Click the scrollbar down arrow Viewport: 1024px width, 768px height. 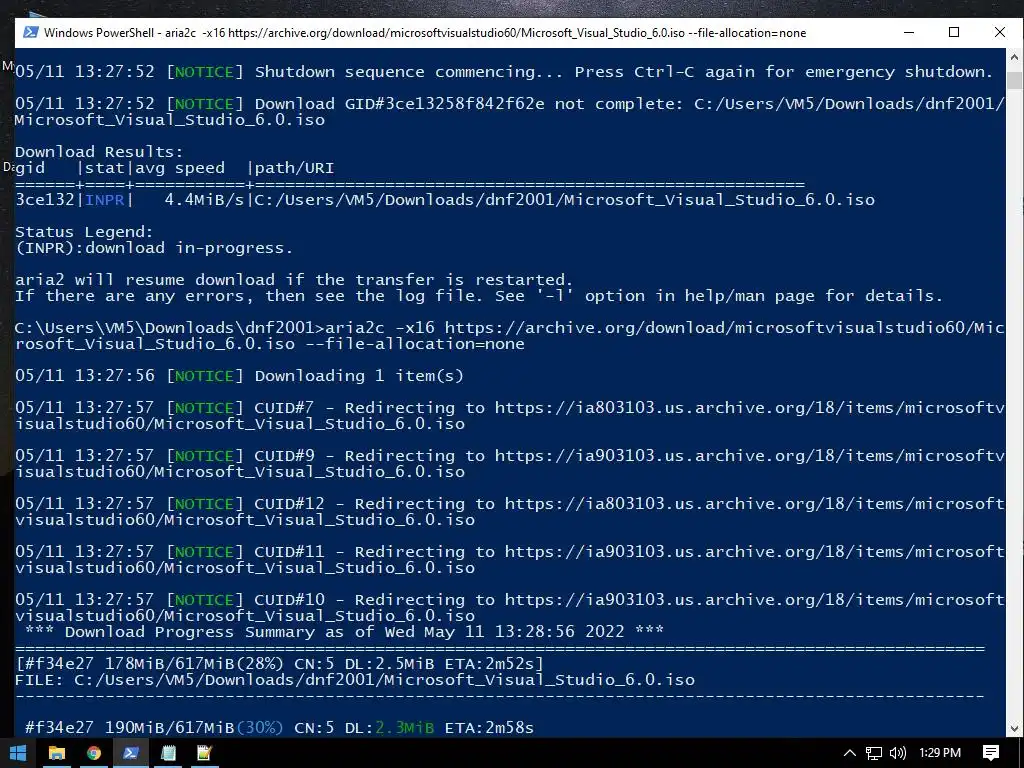(x=1014, y=728)
